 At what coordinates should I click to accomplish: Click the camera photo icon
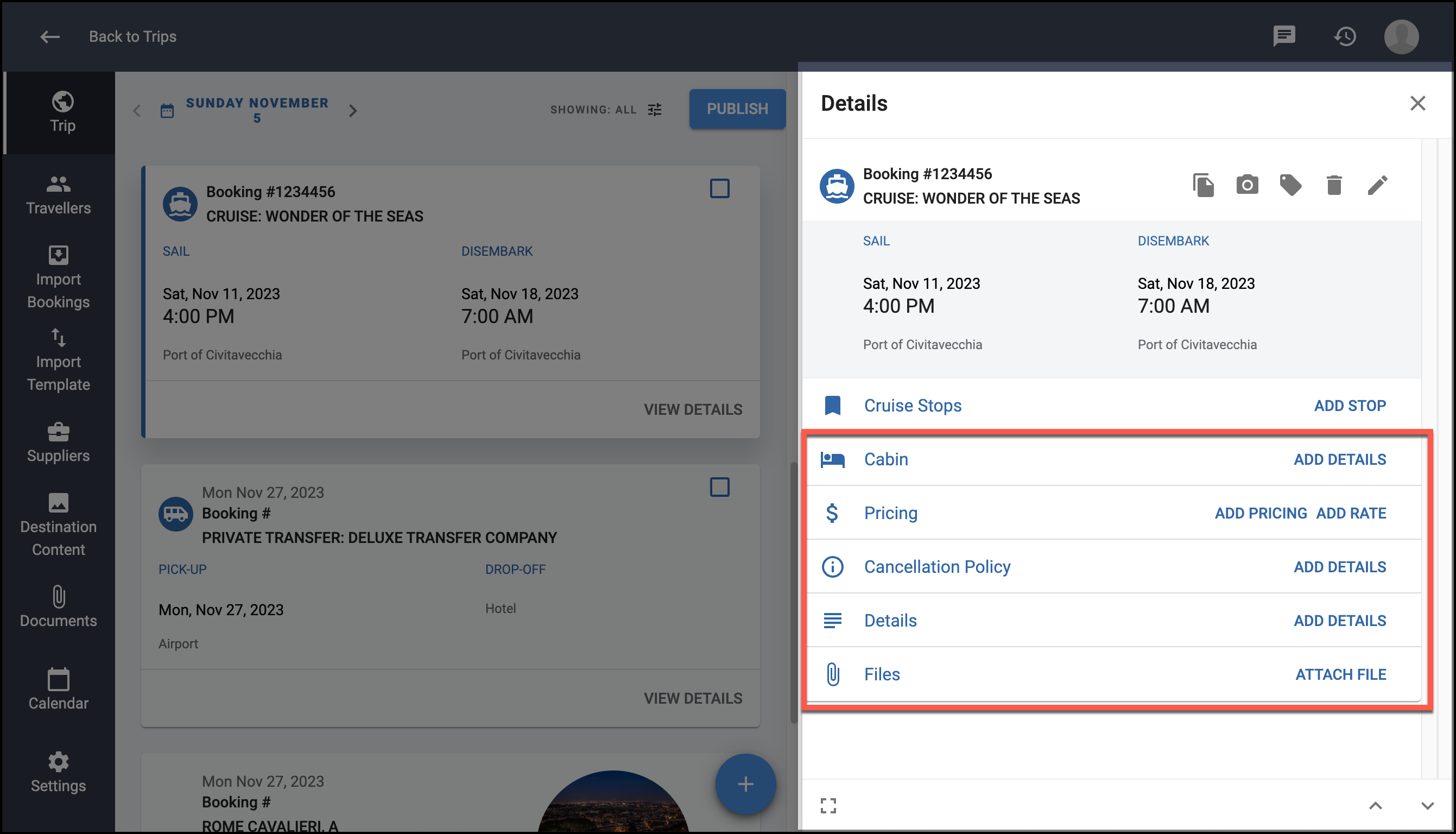1247,185
